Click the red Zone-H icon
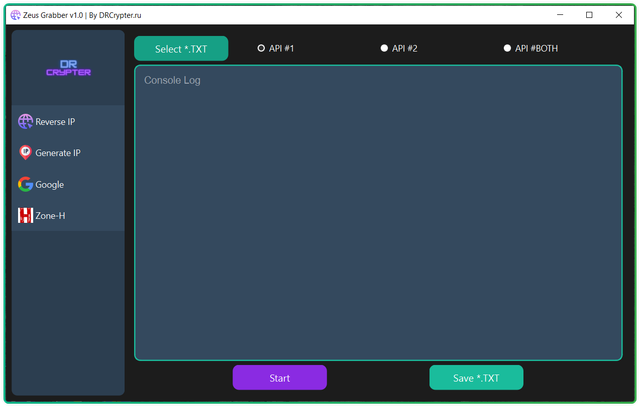This screenshot has height=407, width=640. pos(25,215)
